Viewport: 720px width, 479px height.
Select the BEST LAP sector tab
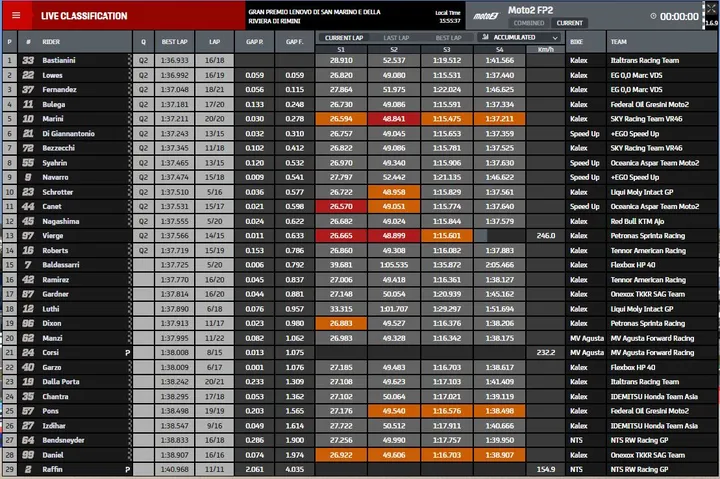[x=448, y=38]
